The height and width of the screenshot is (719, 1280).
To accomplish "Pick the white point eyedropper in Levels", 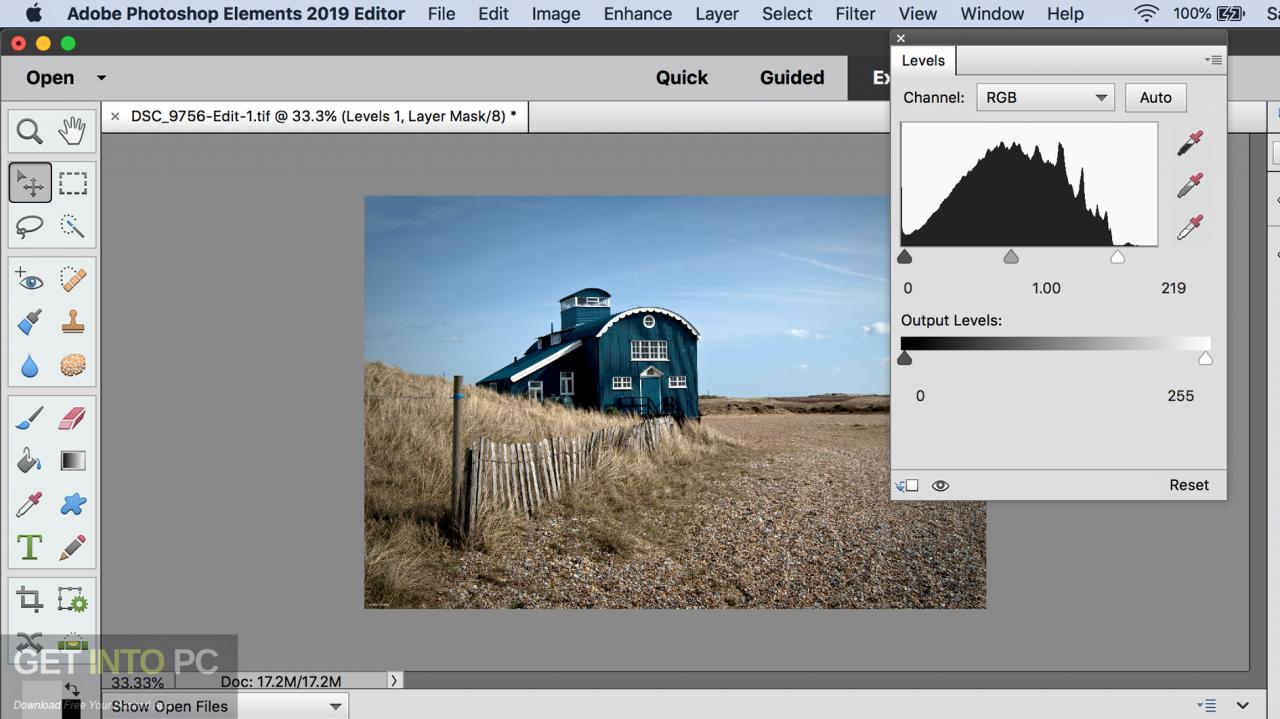I will (x=1189, y=227).
